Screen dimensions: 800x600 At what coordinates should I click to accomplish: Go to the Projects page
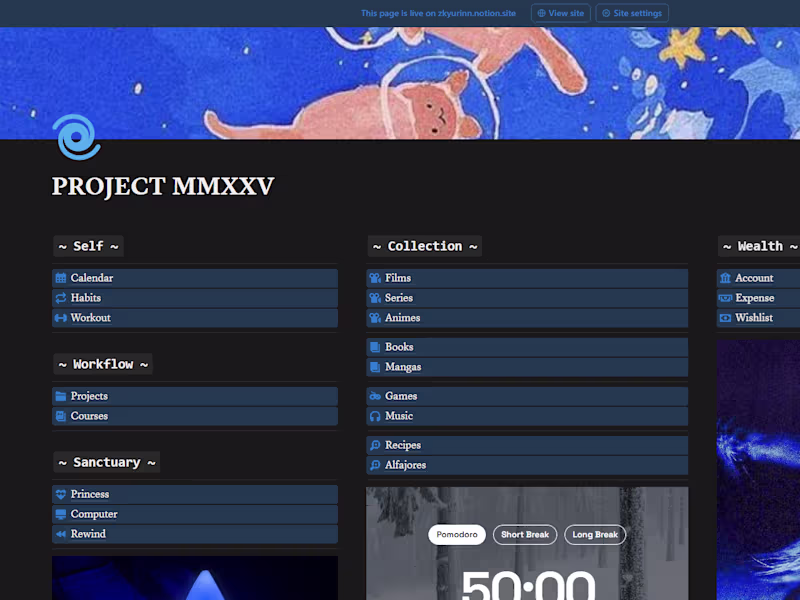(195, 396)
